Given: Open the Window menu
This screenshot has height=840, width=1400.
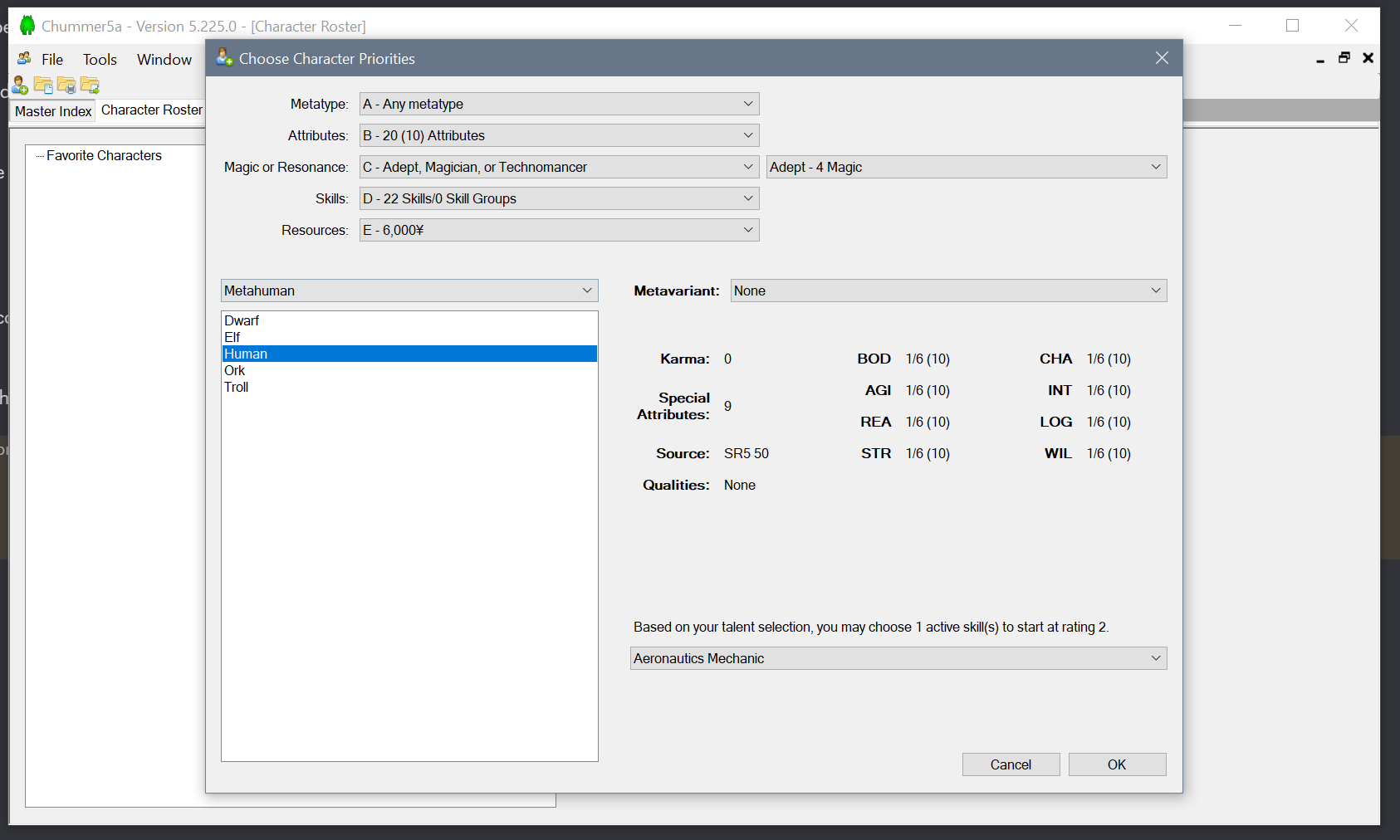Looking at the screenshot, I should coord(164,59).
